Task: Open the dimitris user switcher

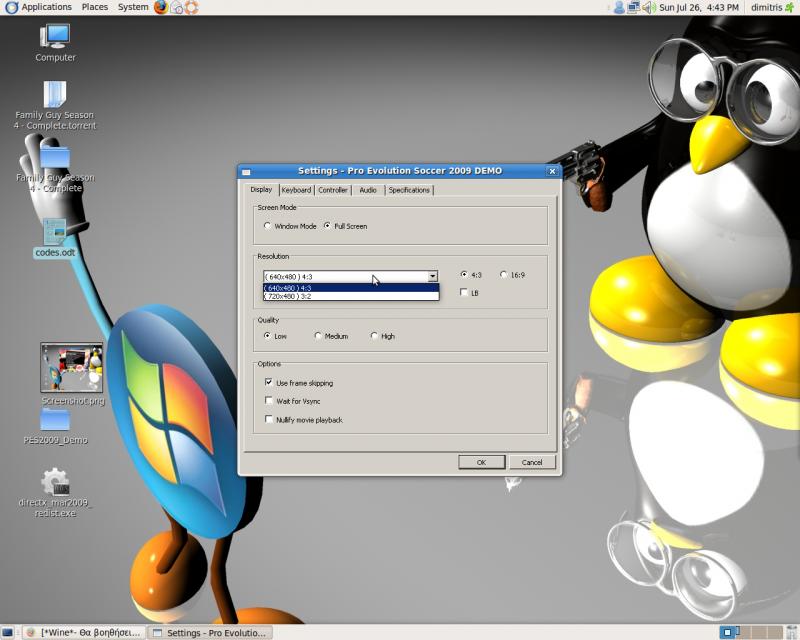Action: point(766,7)
